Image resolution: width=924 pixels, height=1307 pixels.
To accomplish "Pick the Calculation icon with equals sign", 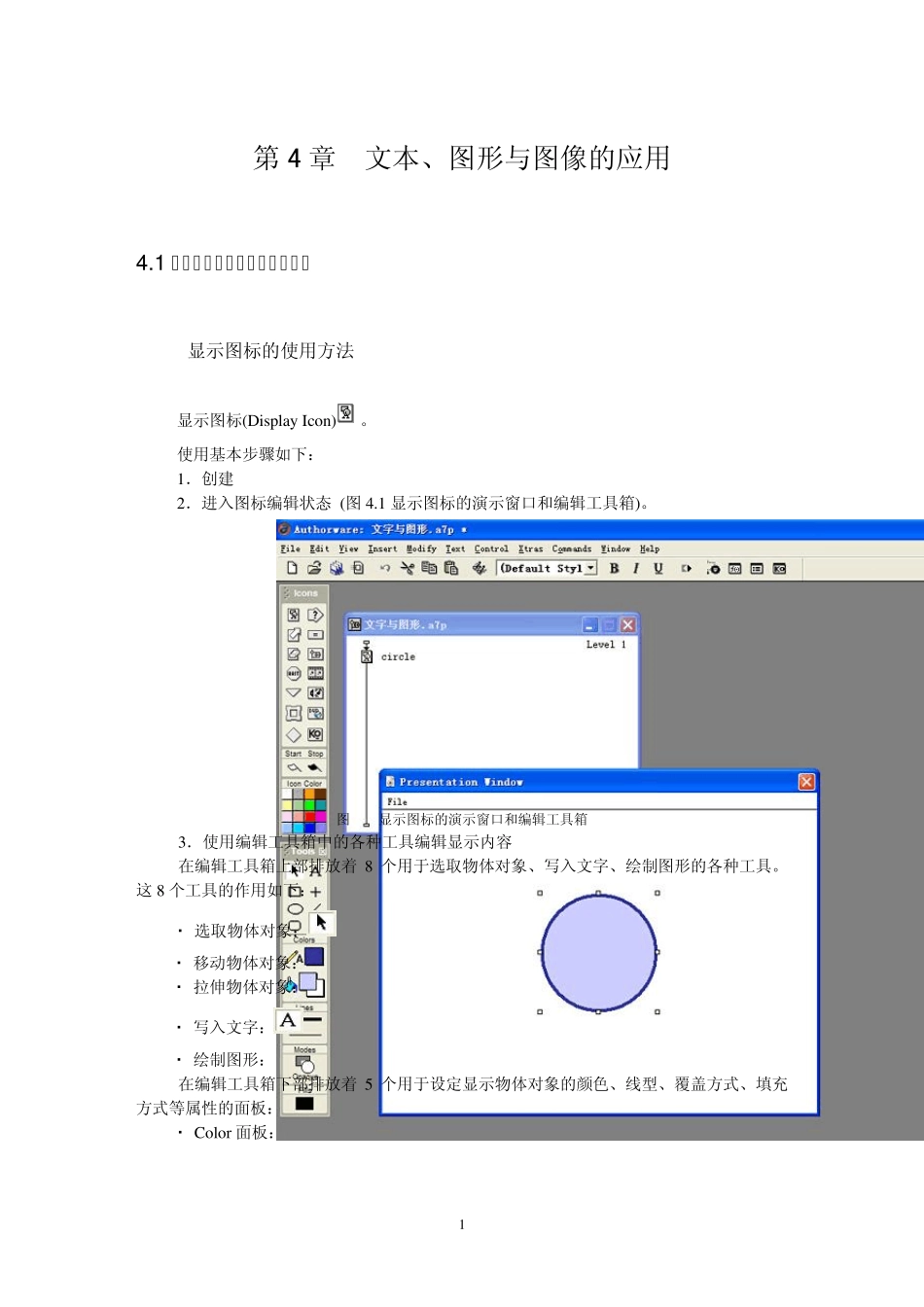I will click(315, 635).
